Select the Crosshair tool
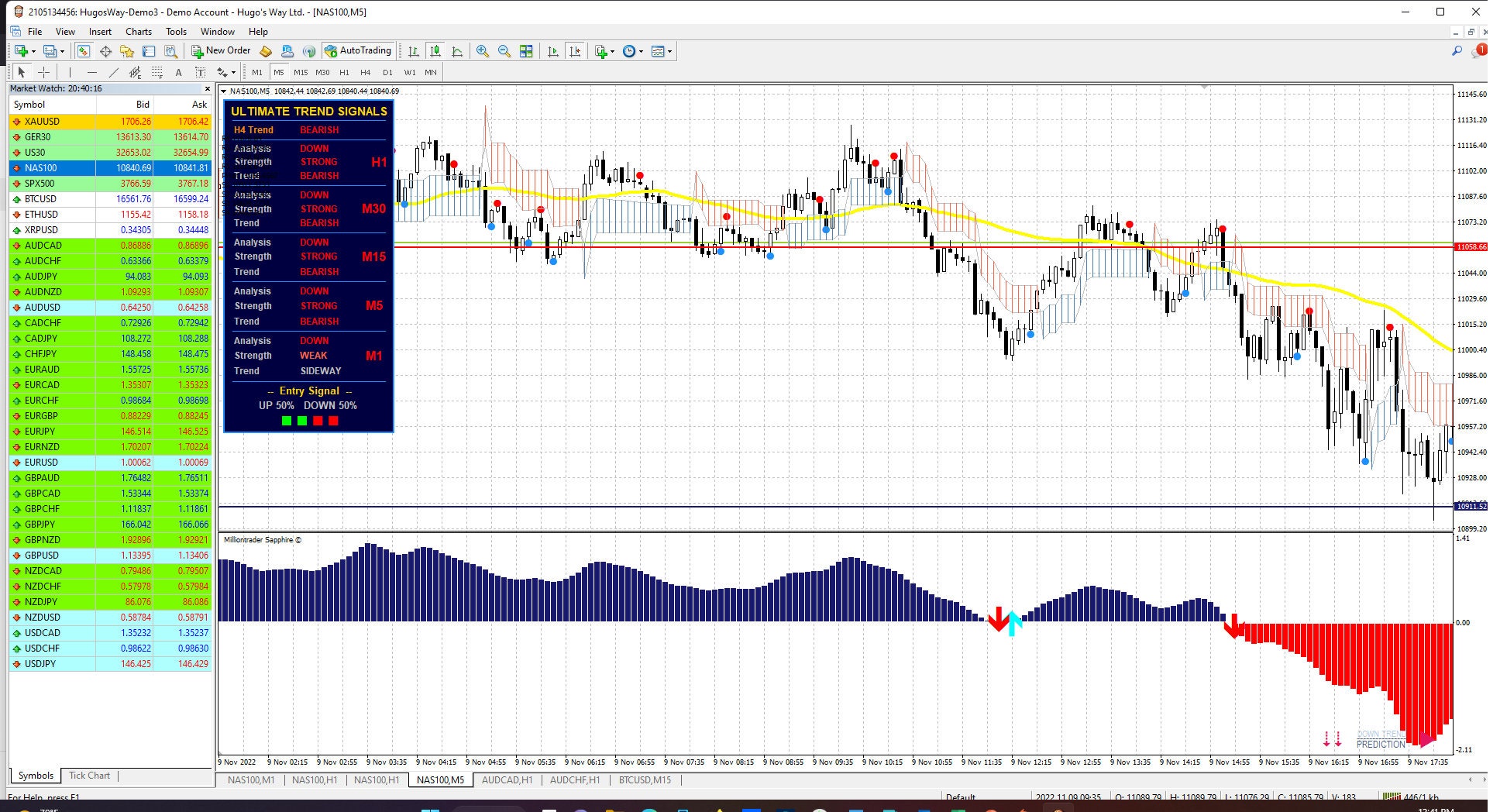This screenshot has width=1500, height=812. click(x=44, y=72)
